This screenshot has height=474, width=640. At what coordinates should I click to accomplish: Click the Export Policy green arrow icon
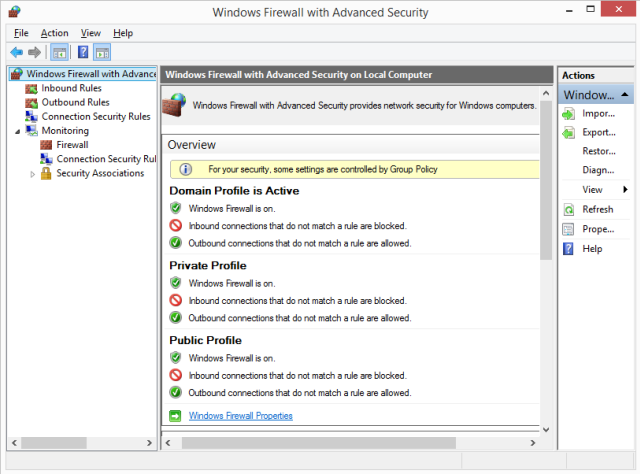click(569, 133)
